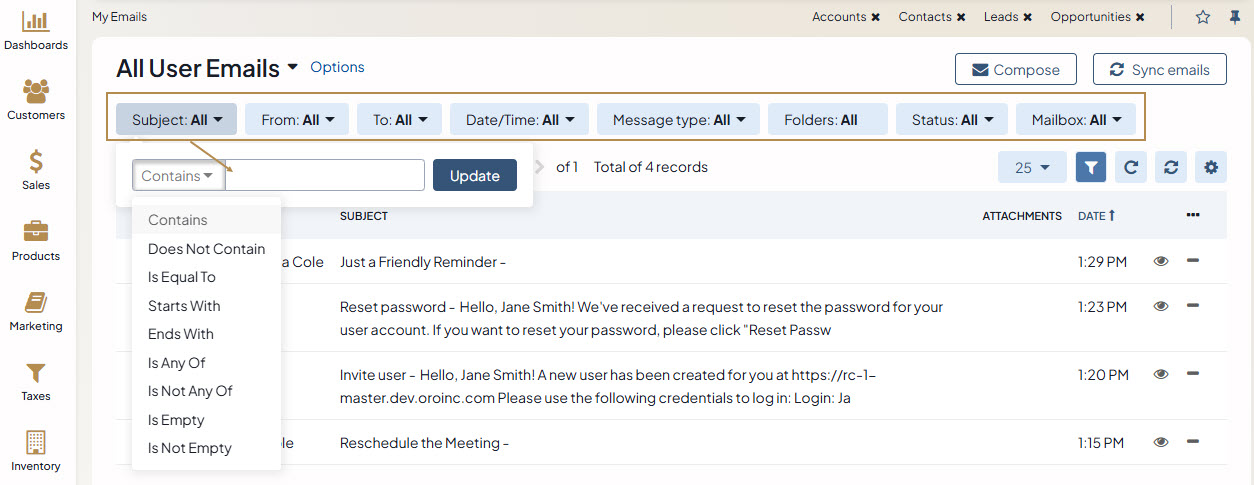The width and height of the screenshot is (1254, 485).
Task: Click the favorites star icon
Action: tap(1203, 17)
